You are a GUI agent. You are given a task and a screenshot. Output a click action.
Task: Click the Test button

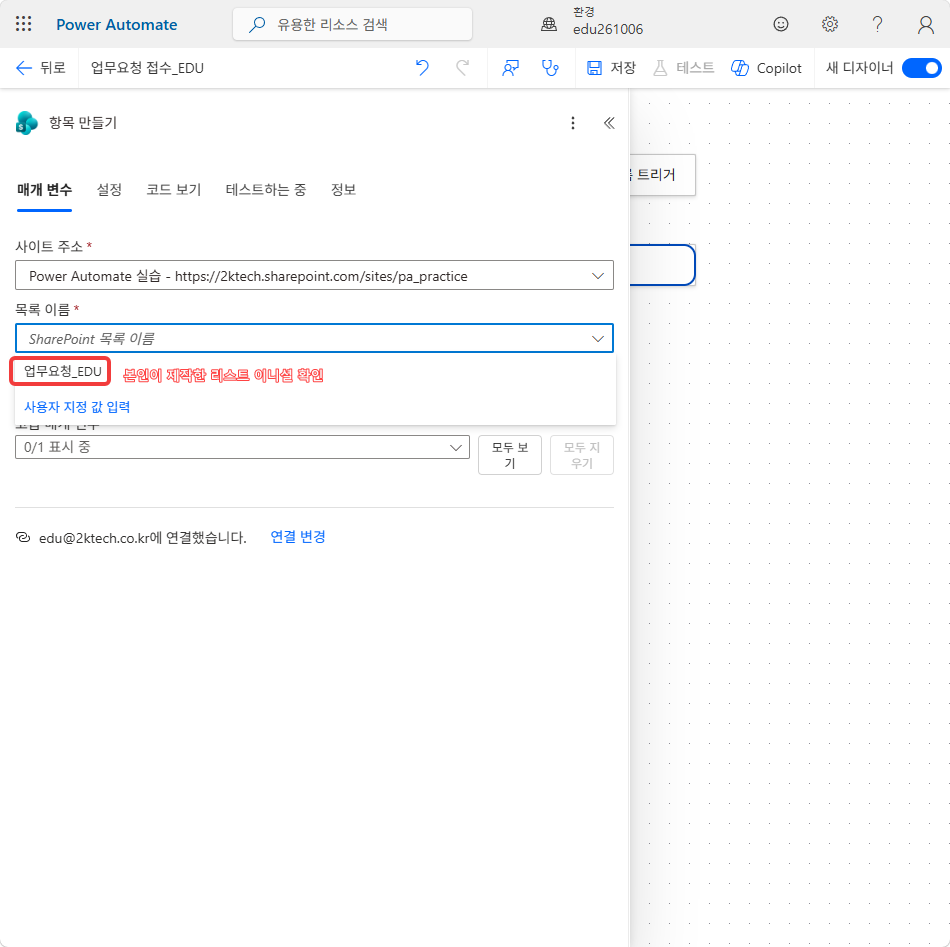(x=683, y=68)
